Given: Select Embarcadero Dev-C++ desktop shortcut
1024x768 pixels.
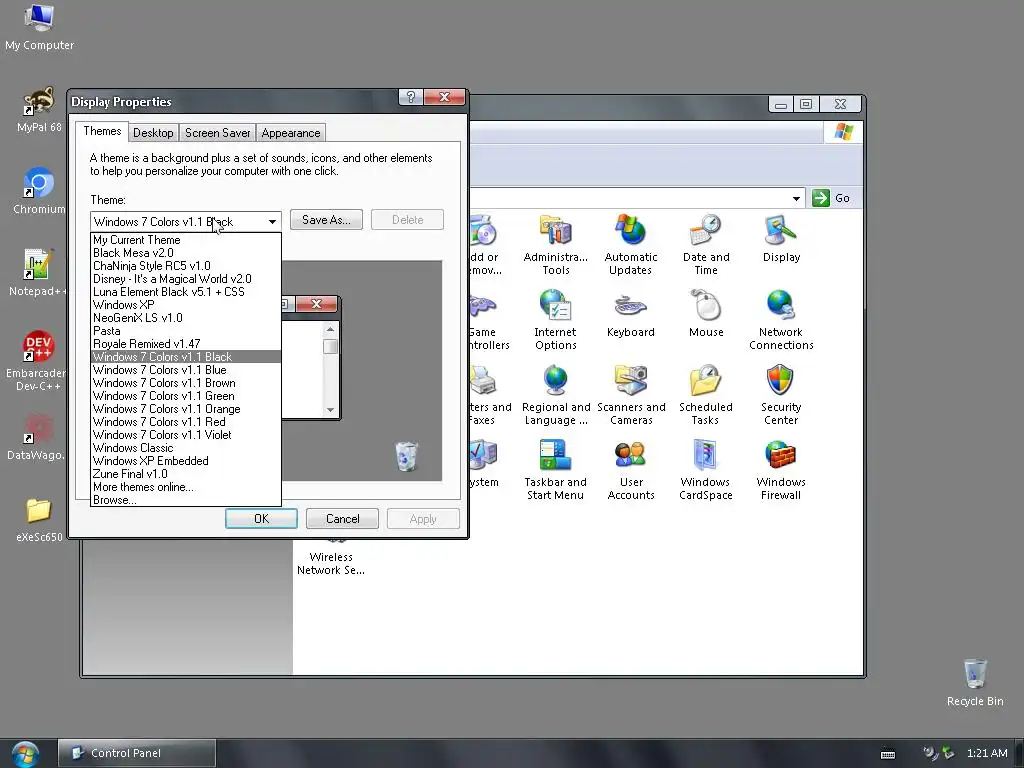Looking at the screenshot, I should (x=37, y=361).
